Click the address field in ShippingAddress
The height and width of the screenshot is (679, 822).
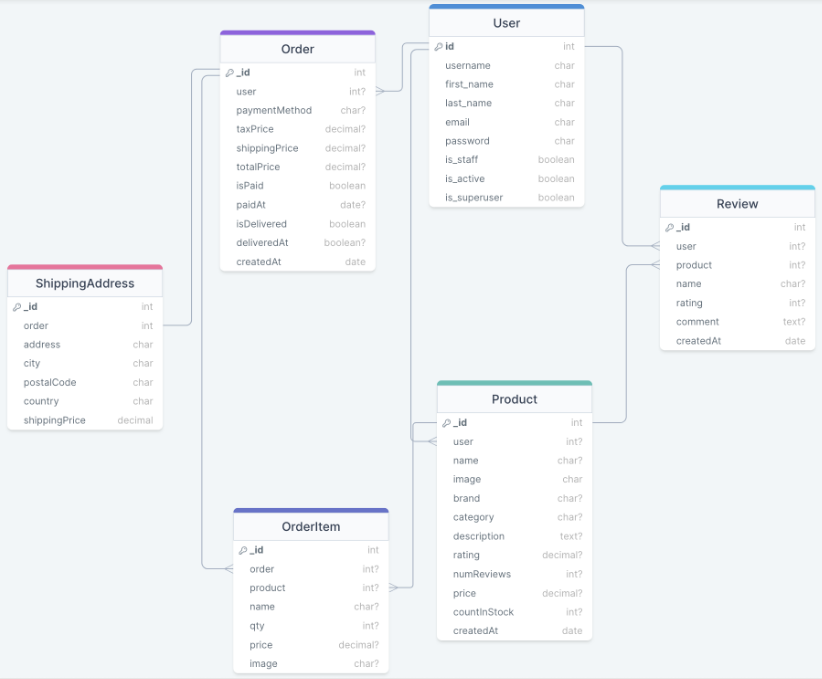point(85,344)
